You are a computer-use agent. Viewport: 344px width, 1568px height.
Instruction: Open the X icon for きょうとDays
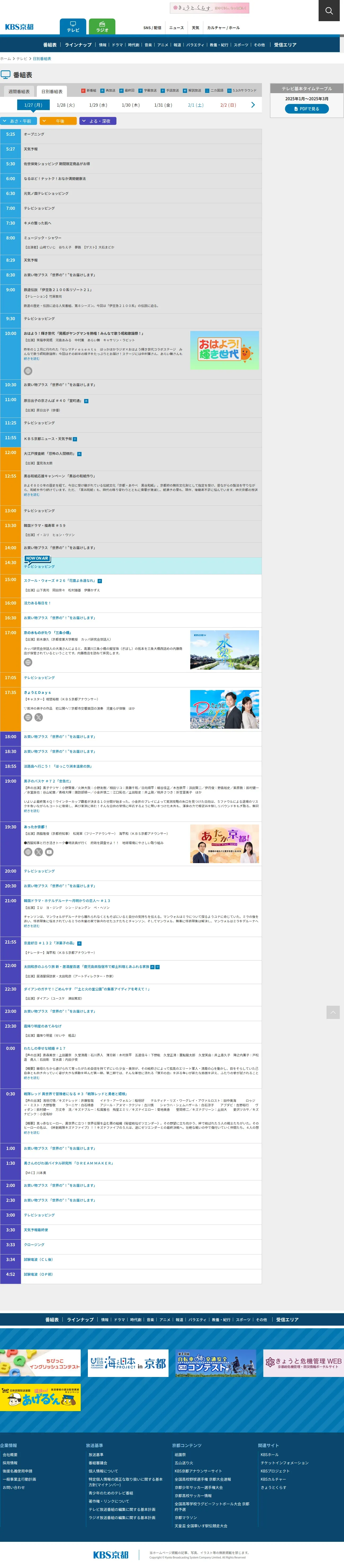38,717
